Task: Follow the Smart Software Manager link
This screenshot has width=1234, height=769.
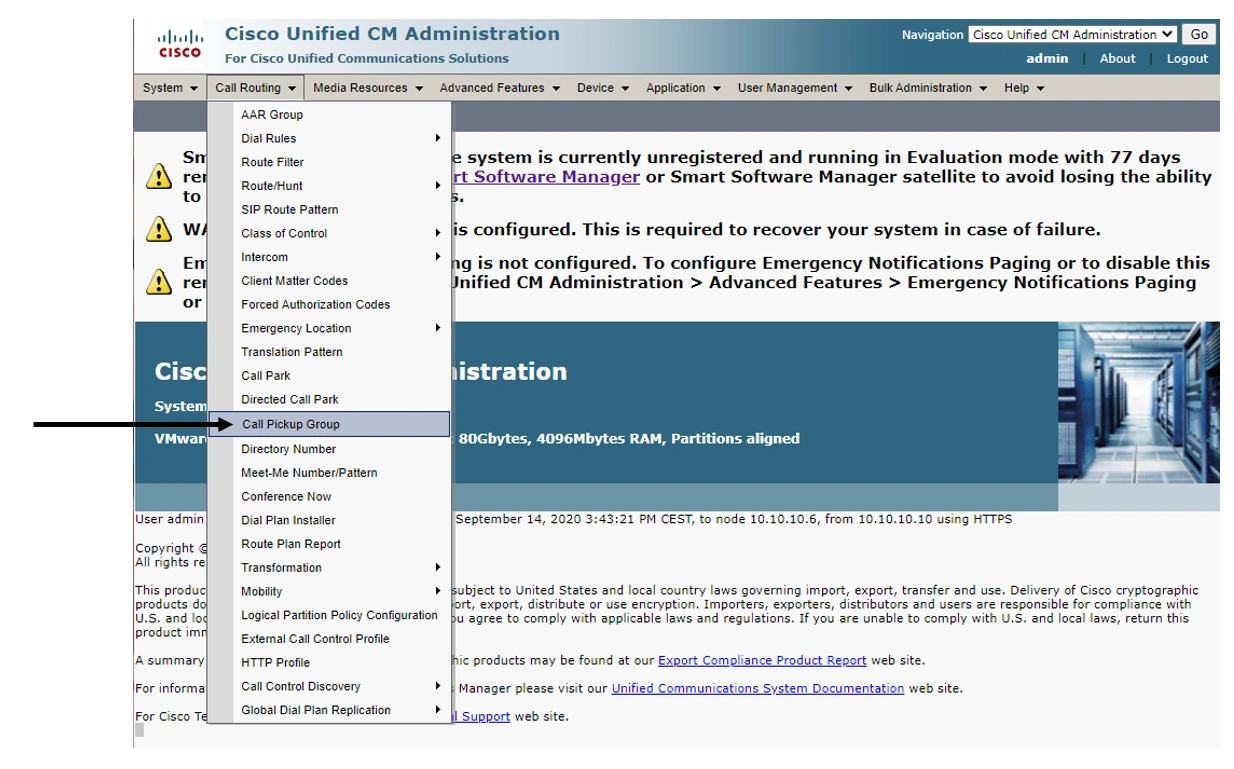Action: (546, 177)
